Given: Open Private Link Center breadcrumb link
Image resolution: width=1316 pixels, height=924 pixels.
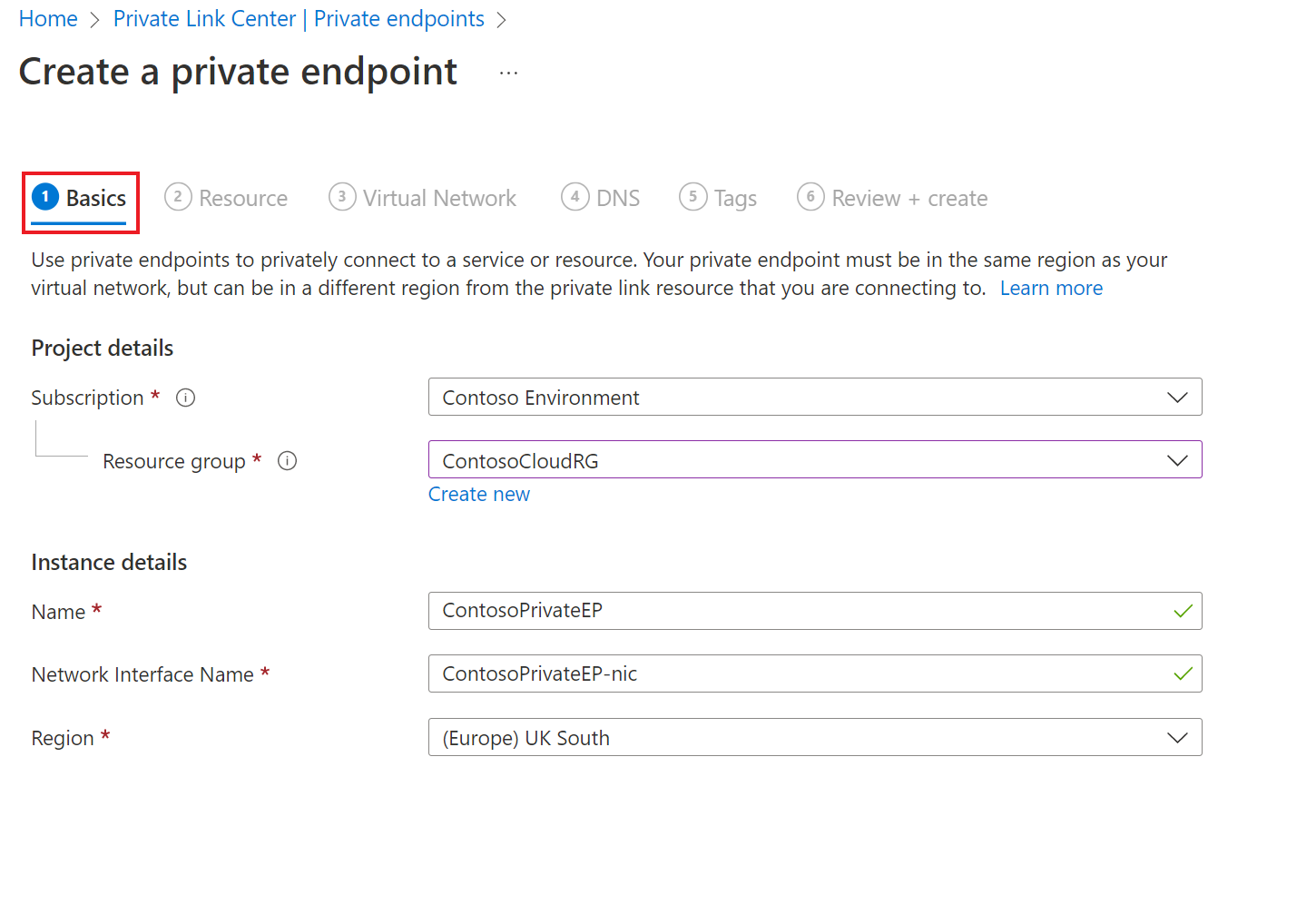Looking at the screenshot, I should 298,18.
